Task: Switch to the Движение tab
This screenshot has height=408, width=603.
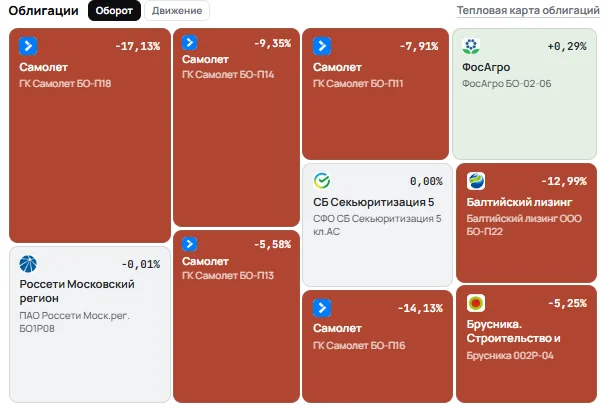Action: (177, 11)
